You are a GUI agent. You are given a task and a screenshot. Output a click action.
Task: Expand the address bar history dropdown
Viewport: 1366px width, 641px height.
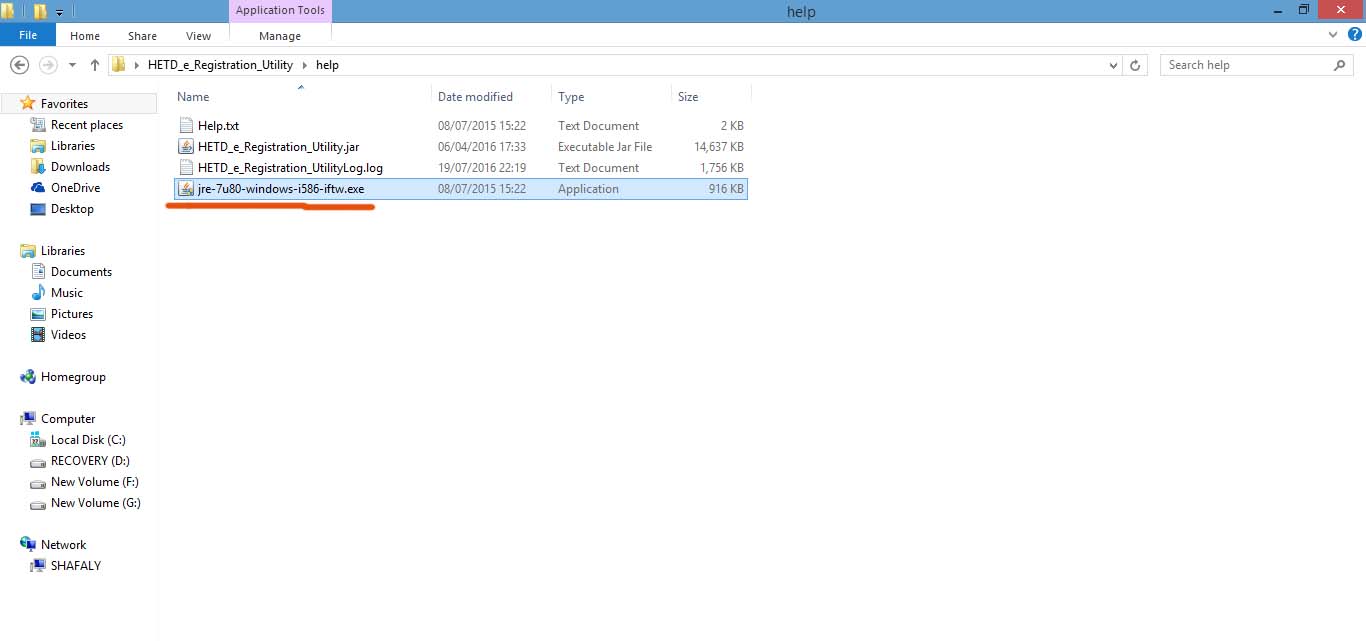coord(1114,65)
